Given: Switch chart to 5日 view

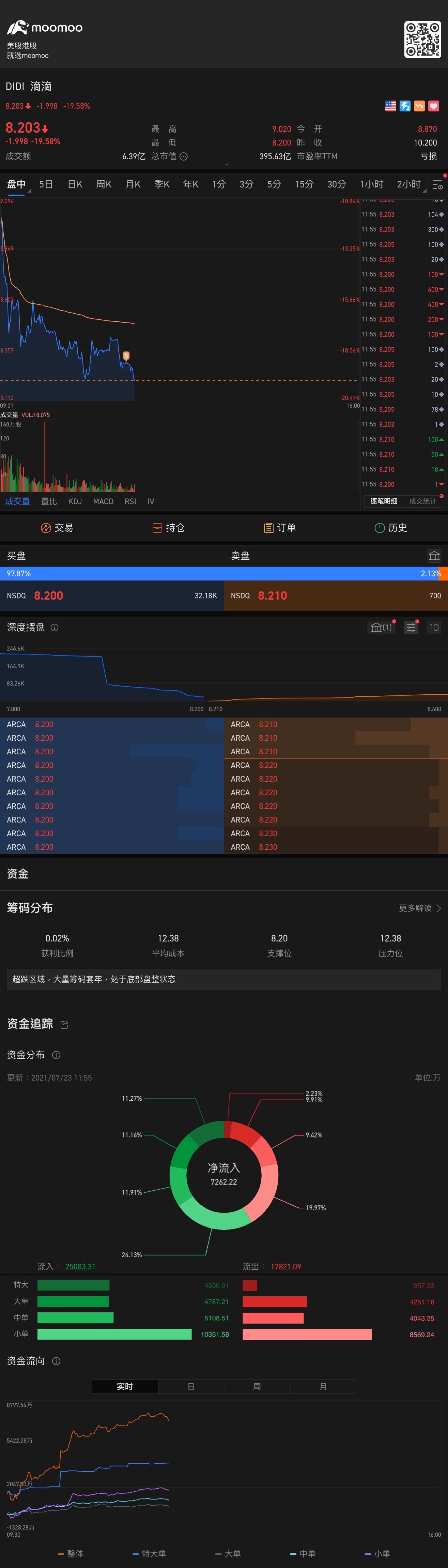Looking at the screenshot, I should pos(46,184).
